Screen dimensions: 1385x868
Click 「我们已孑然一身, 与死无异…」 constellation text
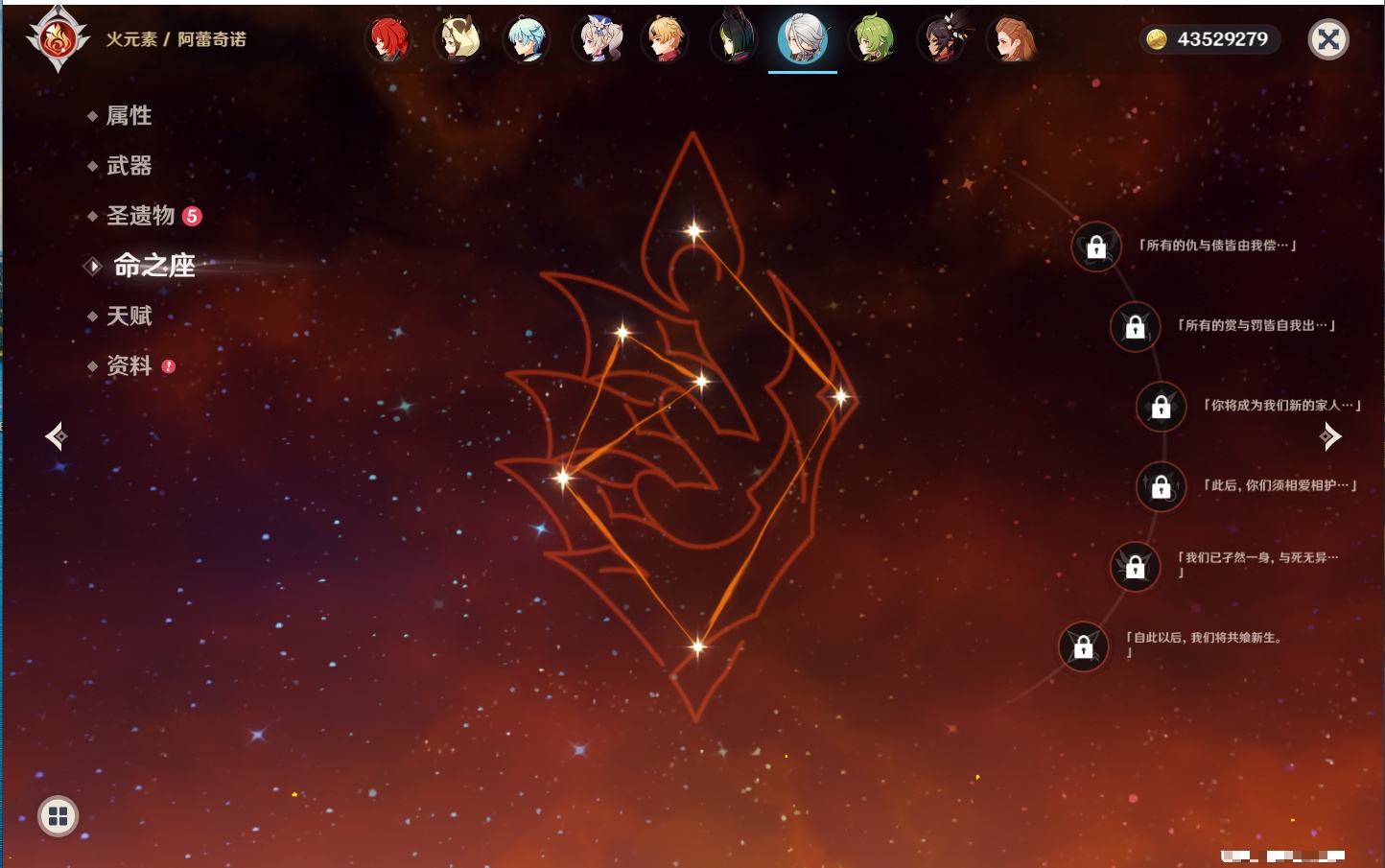click(x=1256, y=559)
